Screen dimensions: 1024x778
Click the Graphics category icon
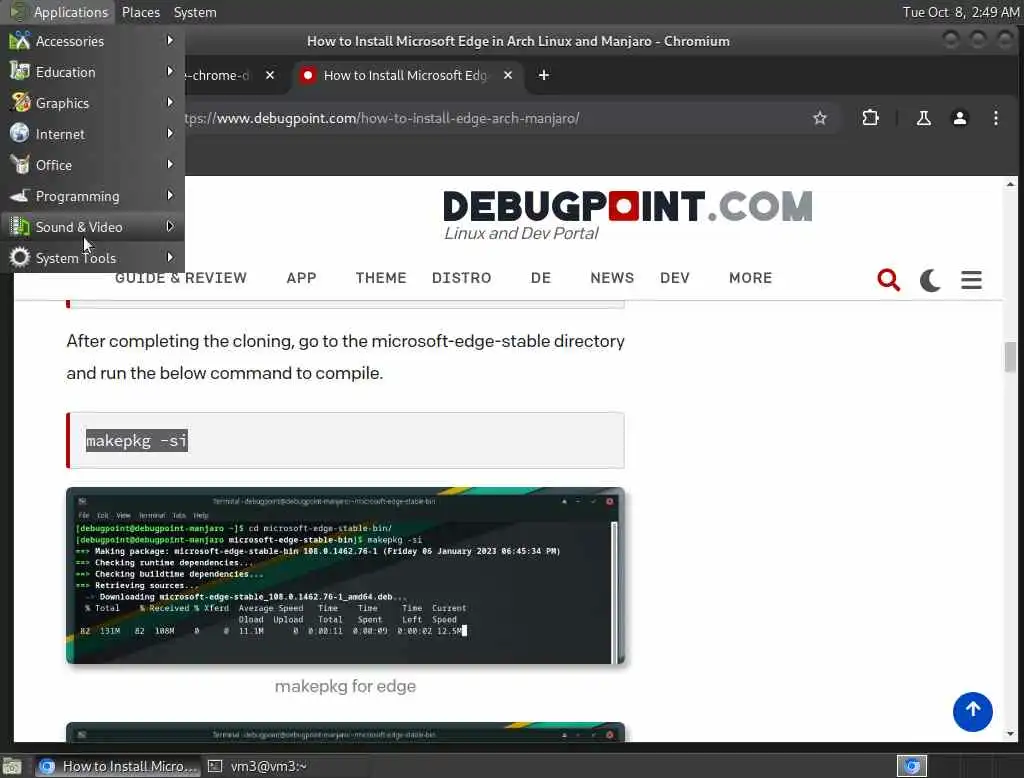click(20, 103)
